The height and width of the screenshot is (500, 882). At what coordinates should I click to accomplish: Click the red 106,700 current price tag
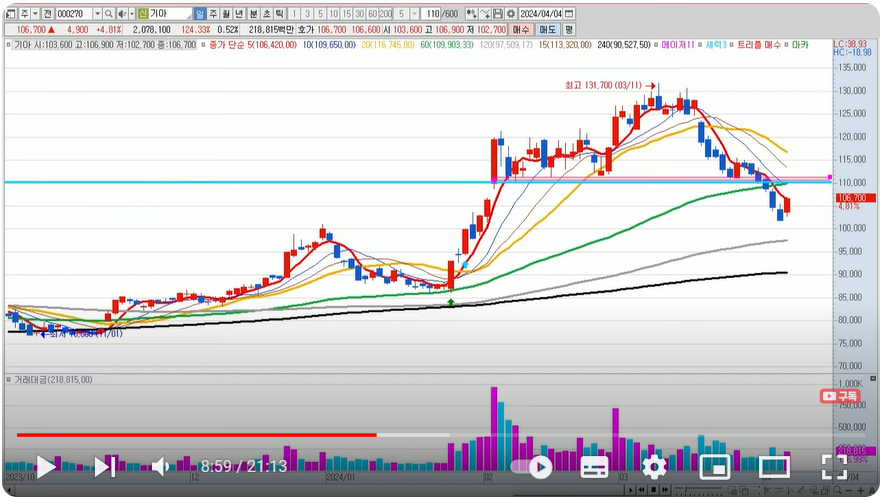[855, 198]
